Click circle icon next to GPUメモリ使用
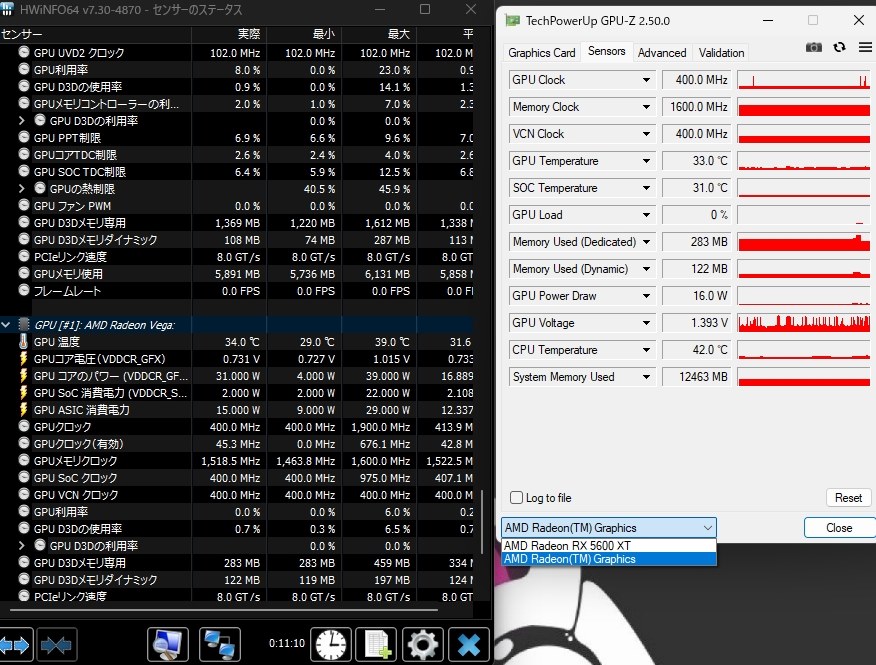This screenshot has width=876, height=665. [x=23, y=274]
